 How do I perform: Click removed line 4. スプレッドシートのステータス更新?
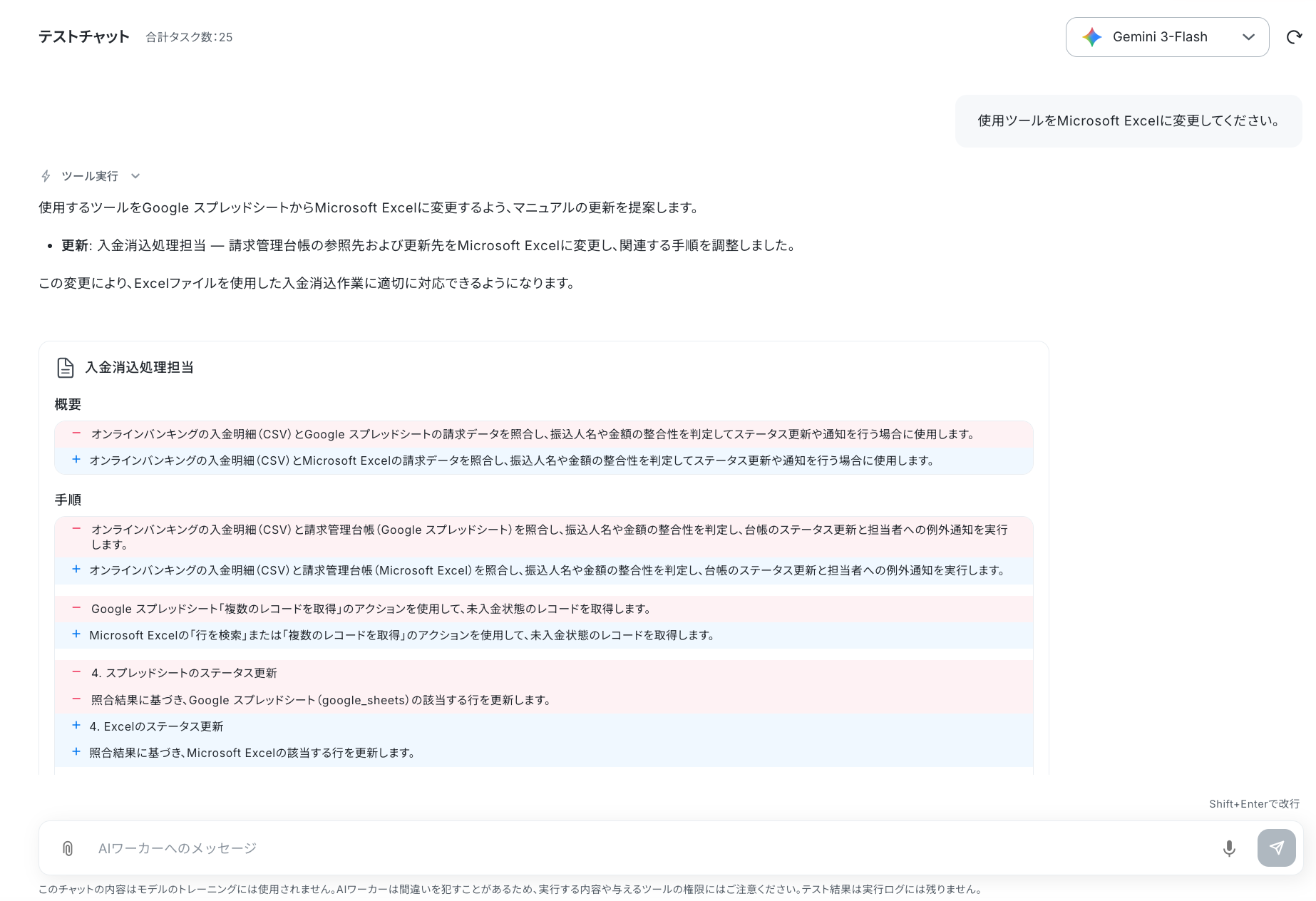click(544, 673)
